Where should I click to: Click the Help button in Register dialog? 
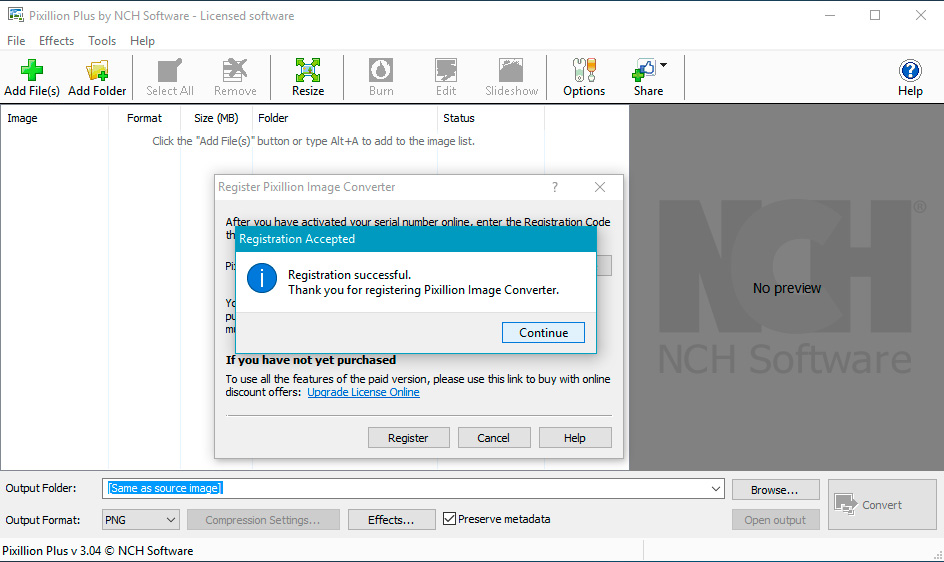575,438
